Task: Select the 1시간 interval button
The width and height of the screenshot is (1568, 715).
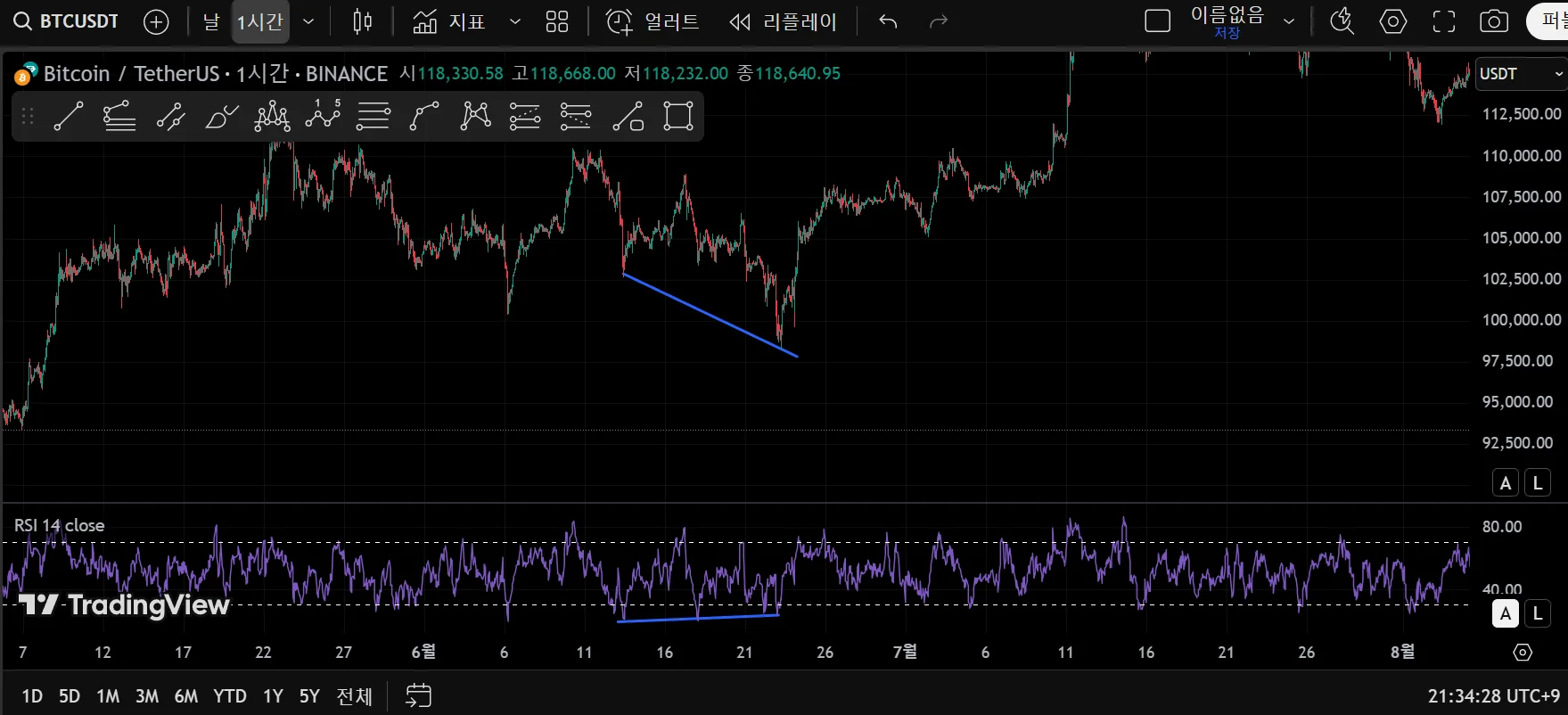Action: click(x=259, y=21)
